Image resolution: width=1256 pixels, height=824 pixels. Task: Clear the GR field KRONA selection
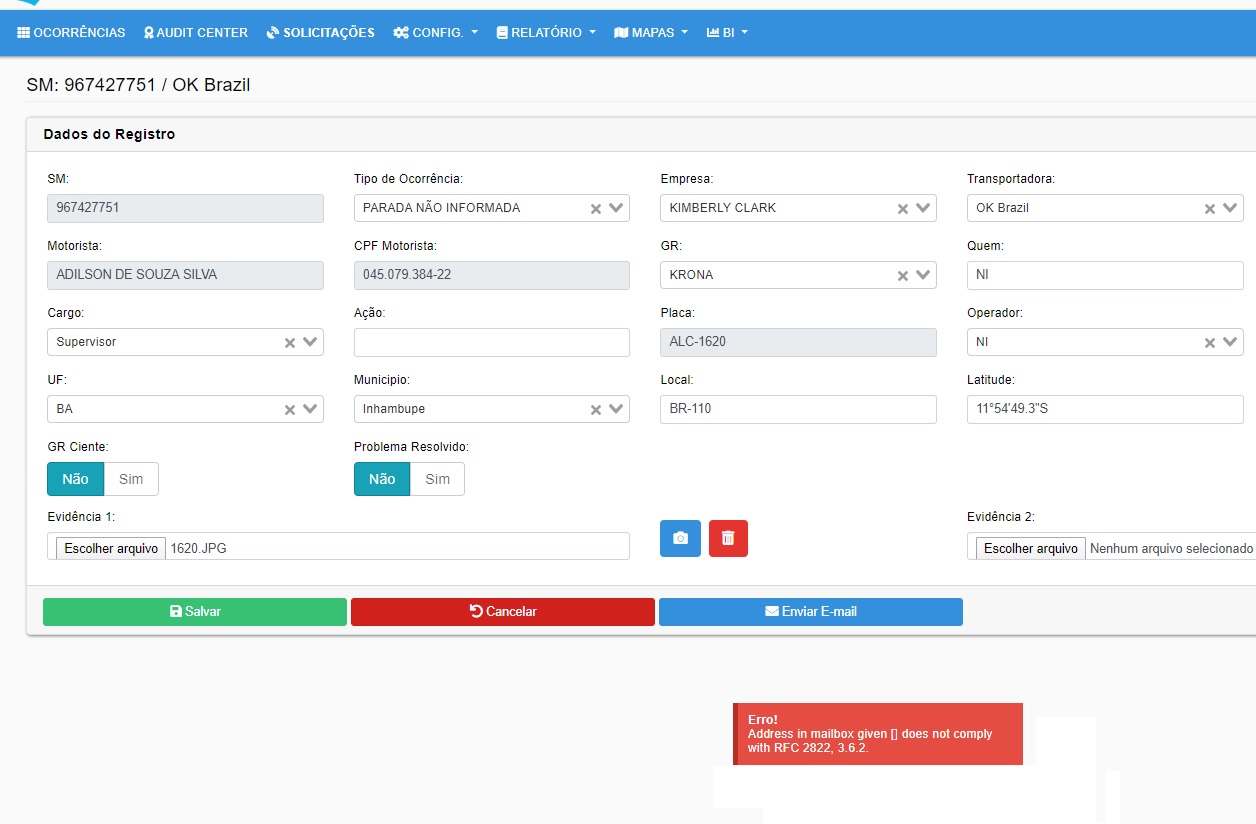click(902, 275)
